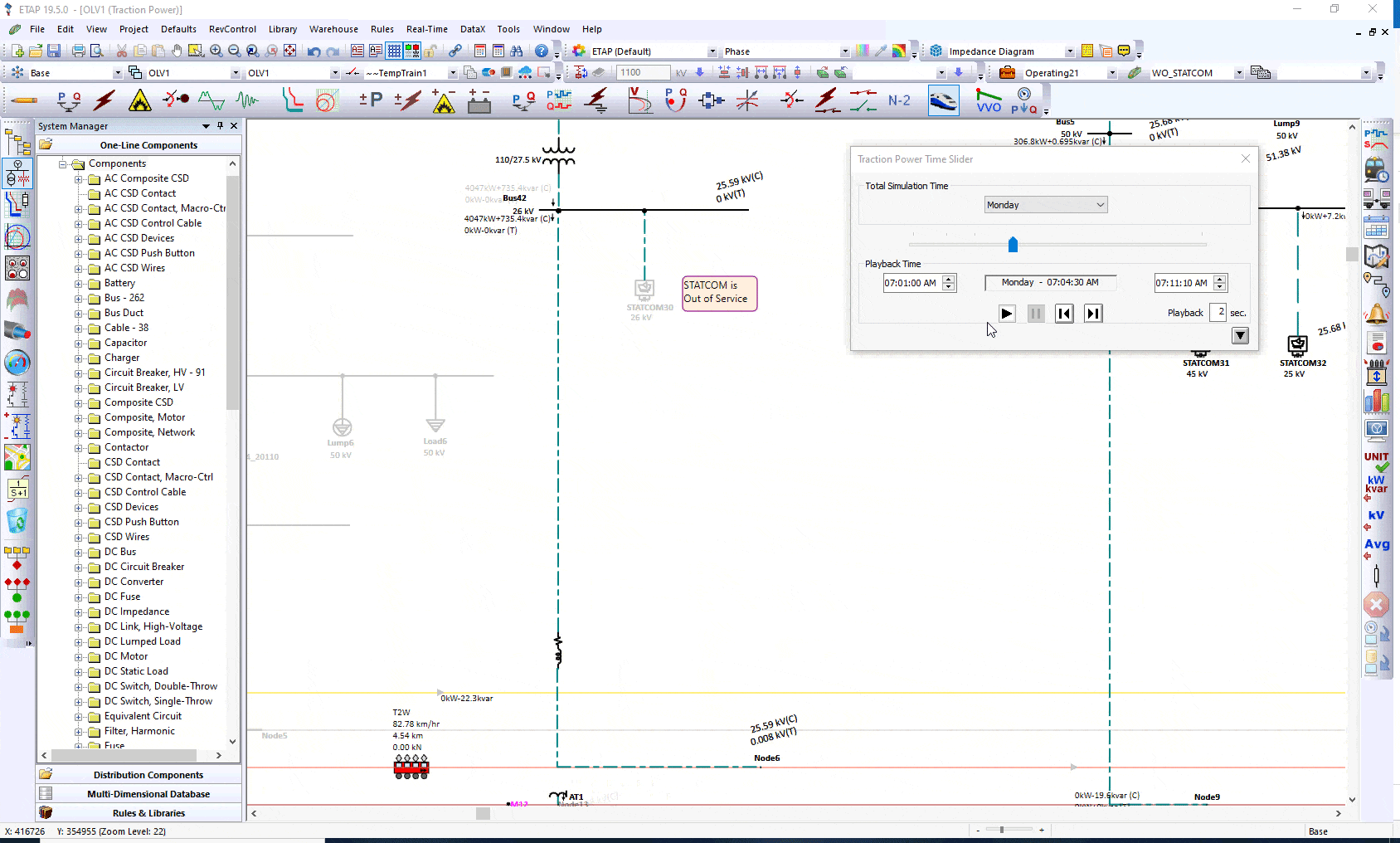Viewport: 1400px width, 843px height.
Task: Open the Impedance Diagram dropdown
Action: [x=1070, y=51]
